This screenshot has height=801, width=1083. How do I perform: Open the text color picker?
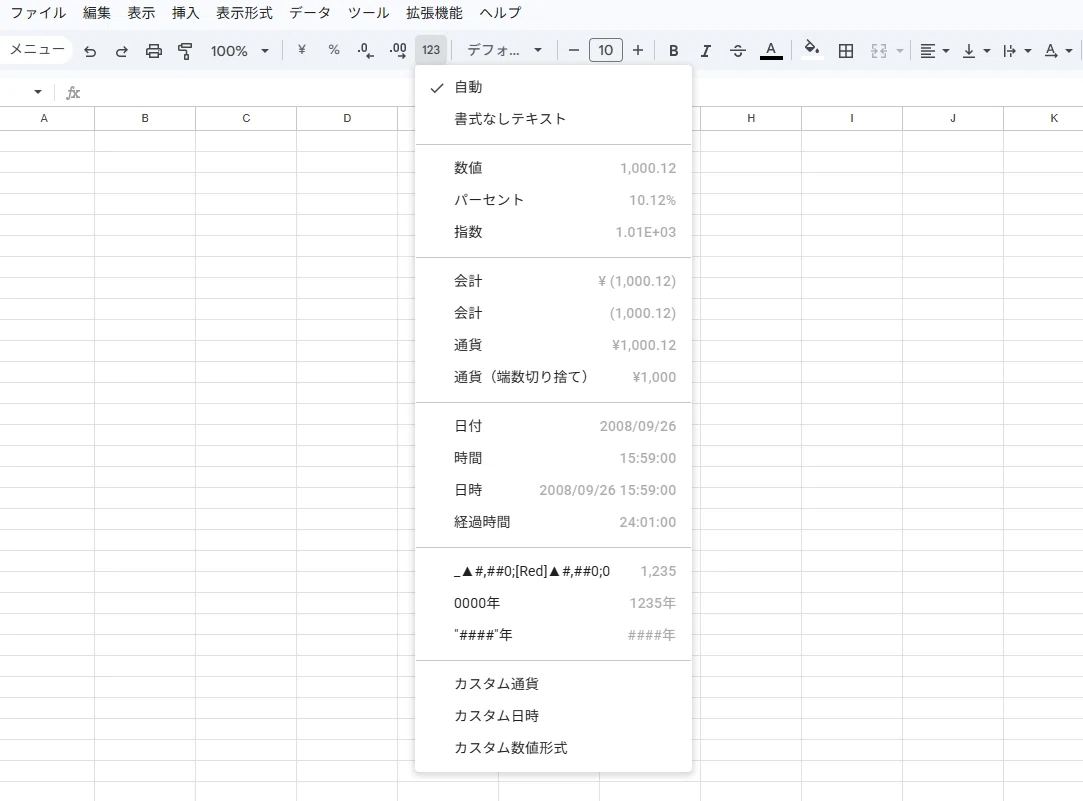[771, 50]
